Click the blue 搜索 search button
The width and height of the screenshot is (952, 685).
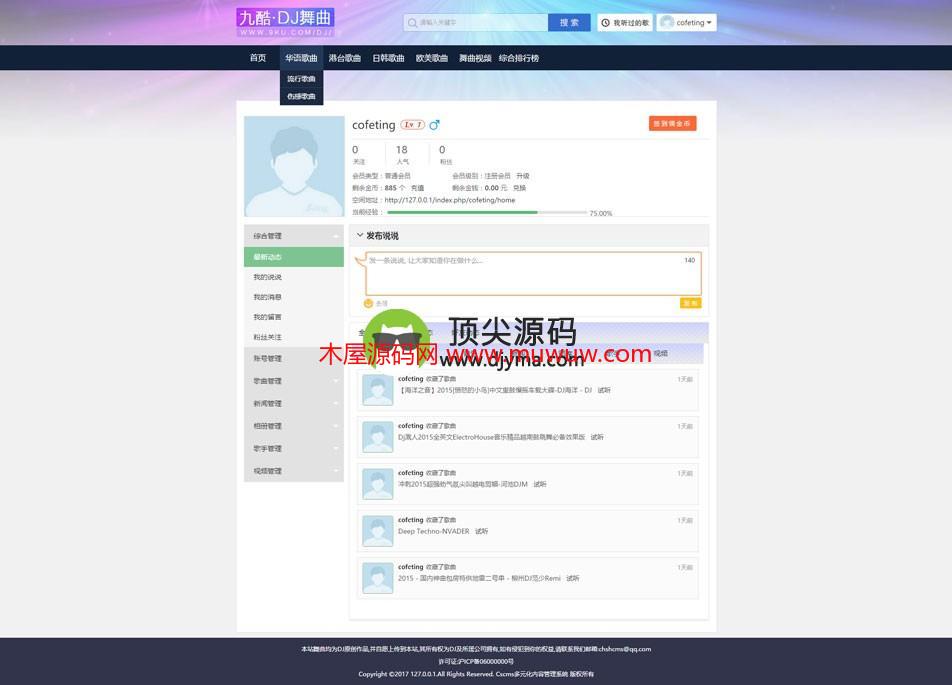pyautogui.click(x=569, y=22)
